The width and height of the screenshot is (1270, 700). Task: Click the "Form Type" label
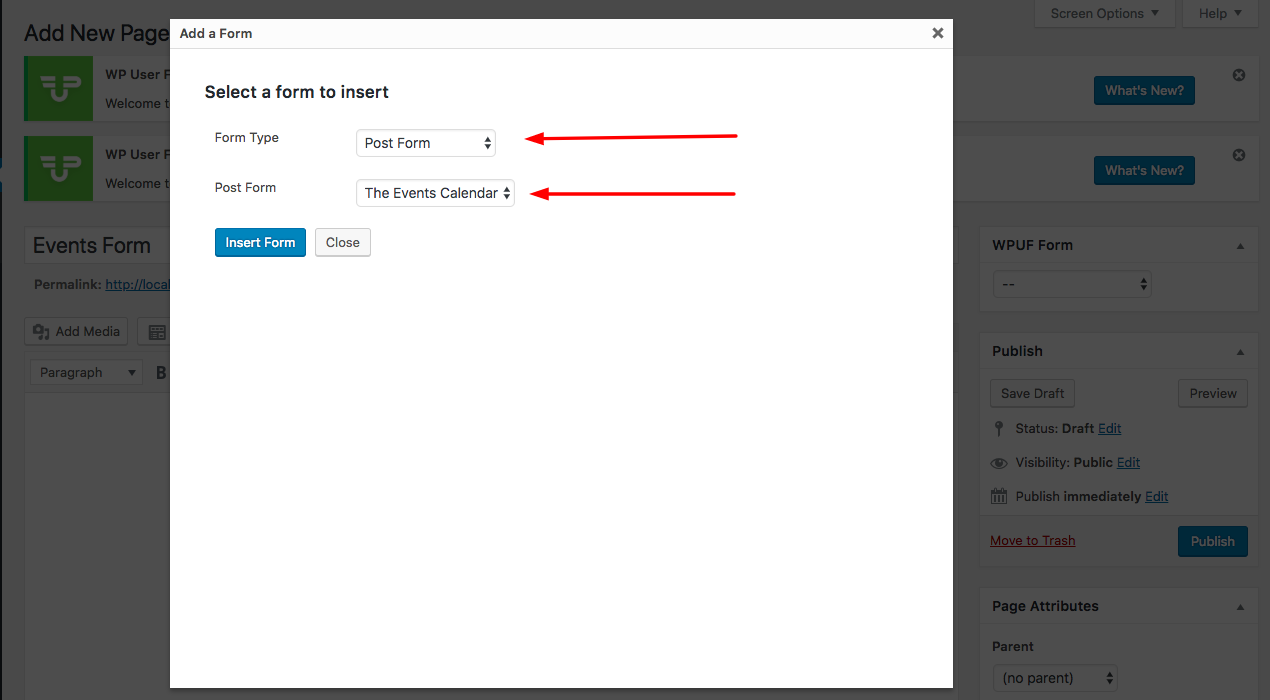(x=247, y=137)
